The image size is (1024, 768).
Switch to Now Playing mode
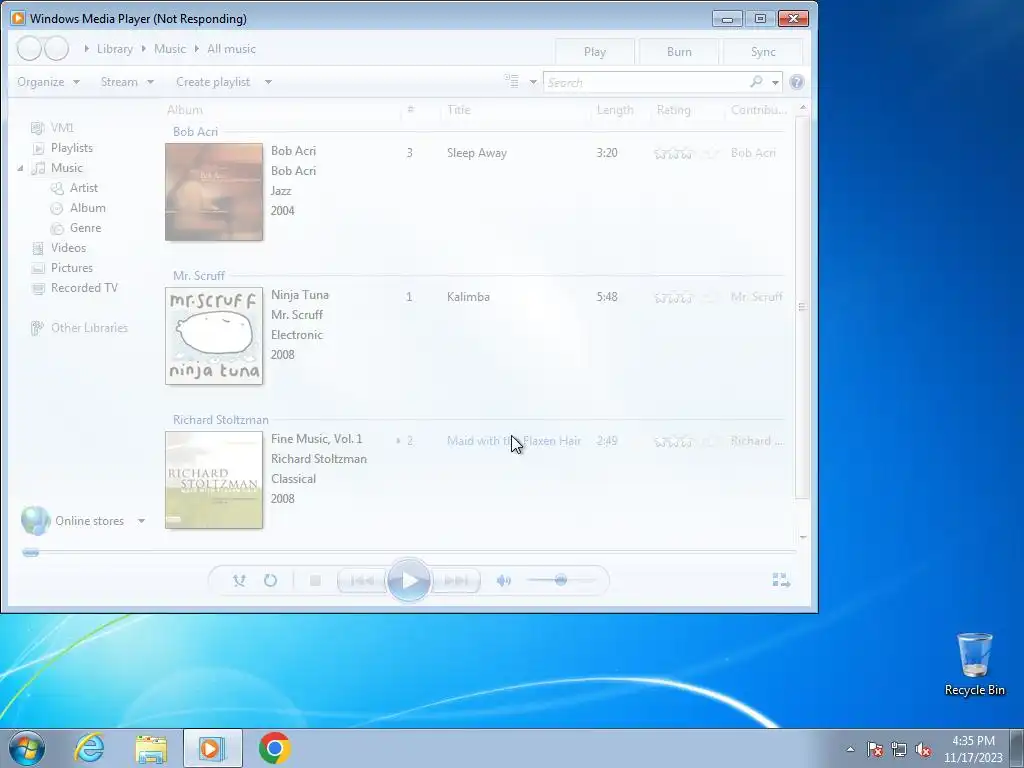(x=781, y=581)
